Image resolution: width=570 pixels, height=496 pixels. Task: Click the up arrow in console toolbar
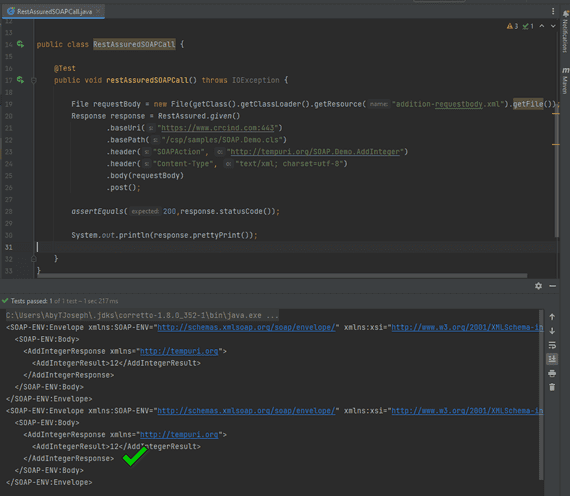(552, 317)
